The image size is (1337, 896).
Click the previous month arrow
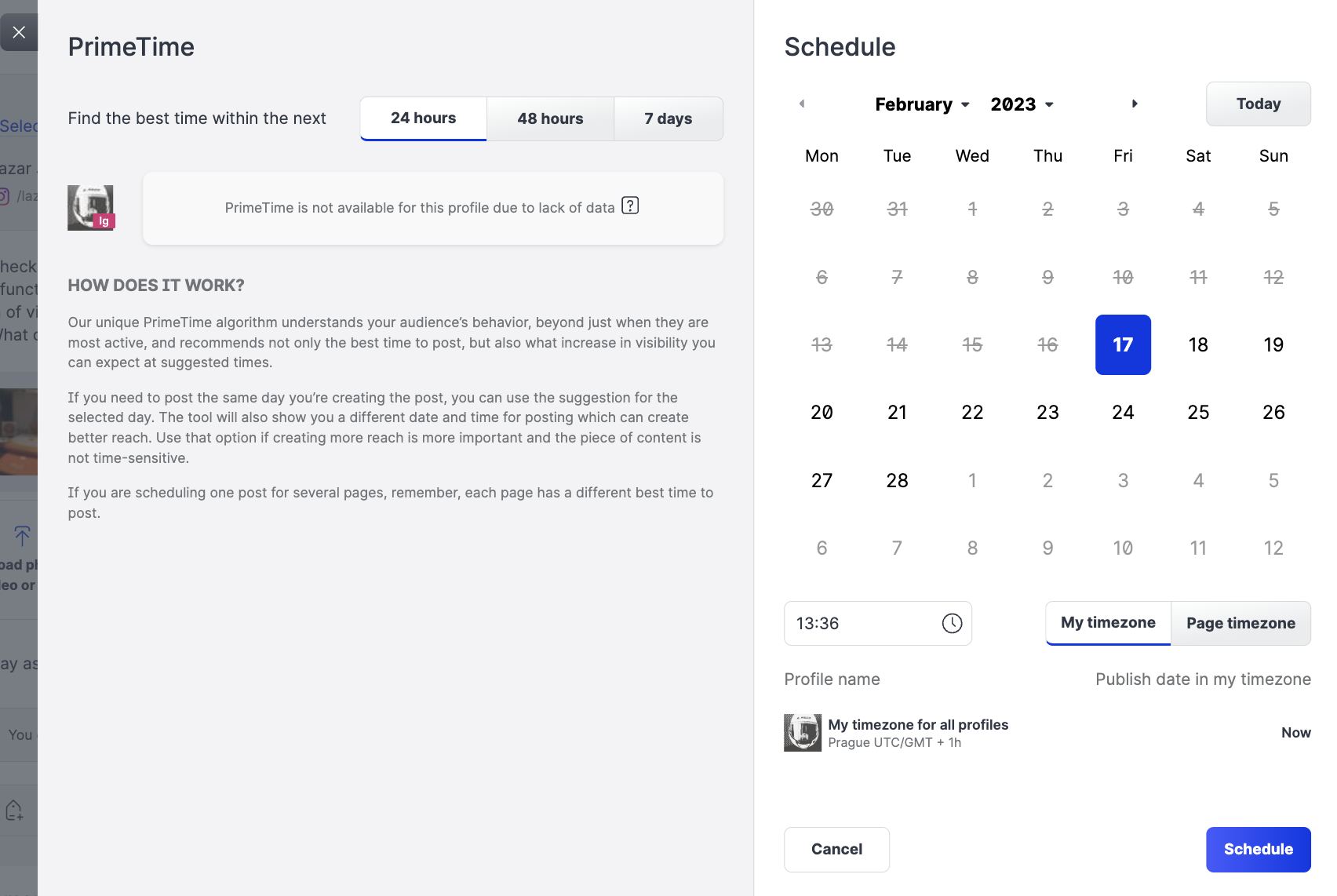802,104
